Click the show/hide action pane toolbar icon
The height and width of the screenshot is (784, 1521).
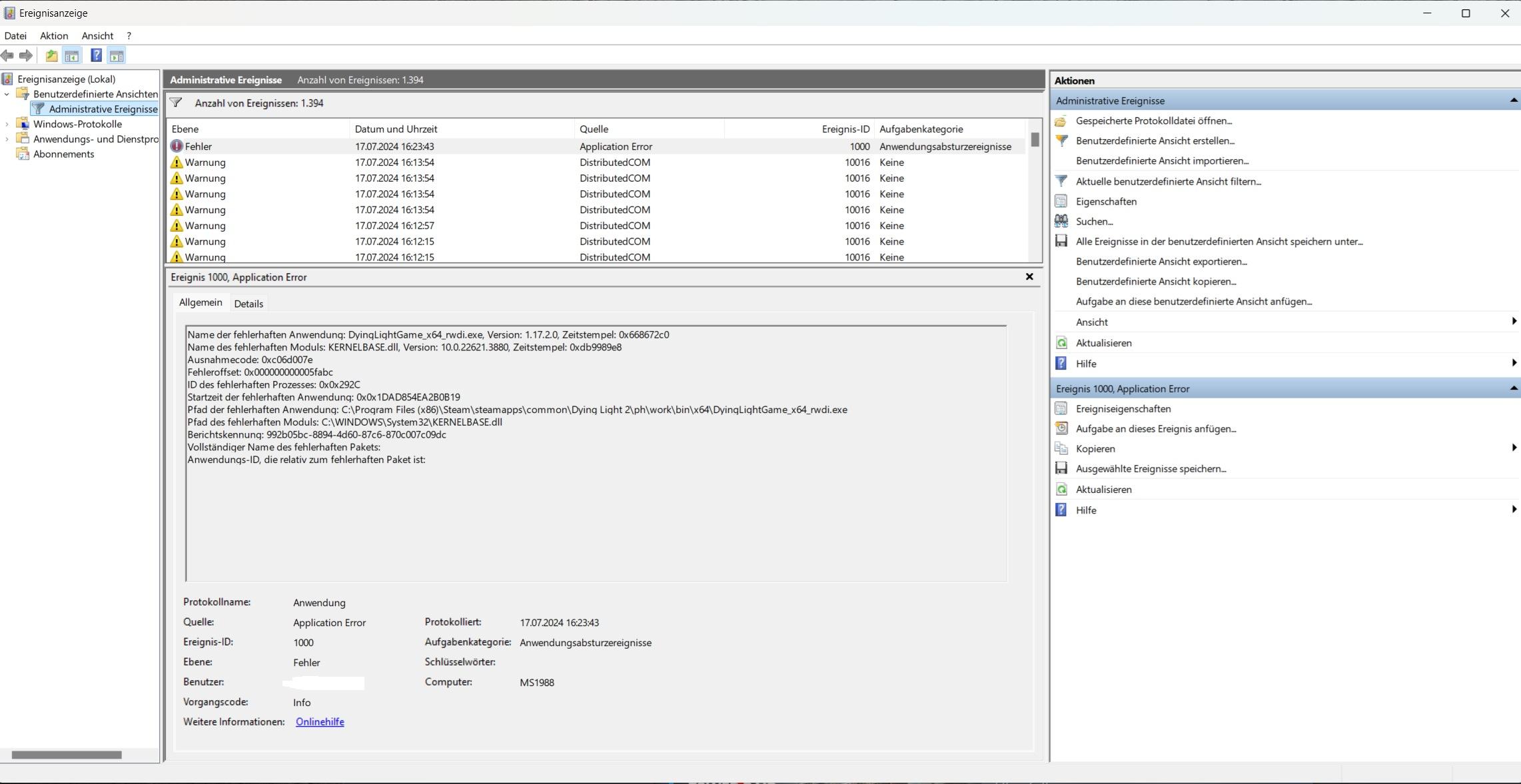click(117, 56)
